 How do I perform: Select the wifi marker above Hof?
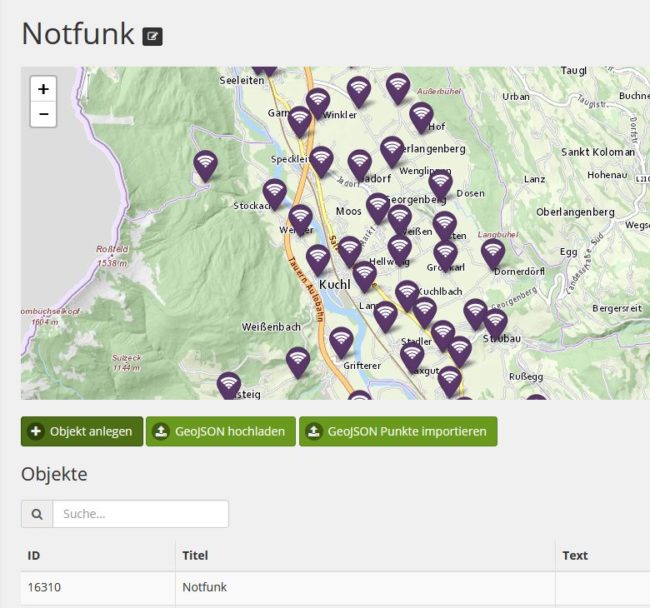click(421, 115)
